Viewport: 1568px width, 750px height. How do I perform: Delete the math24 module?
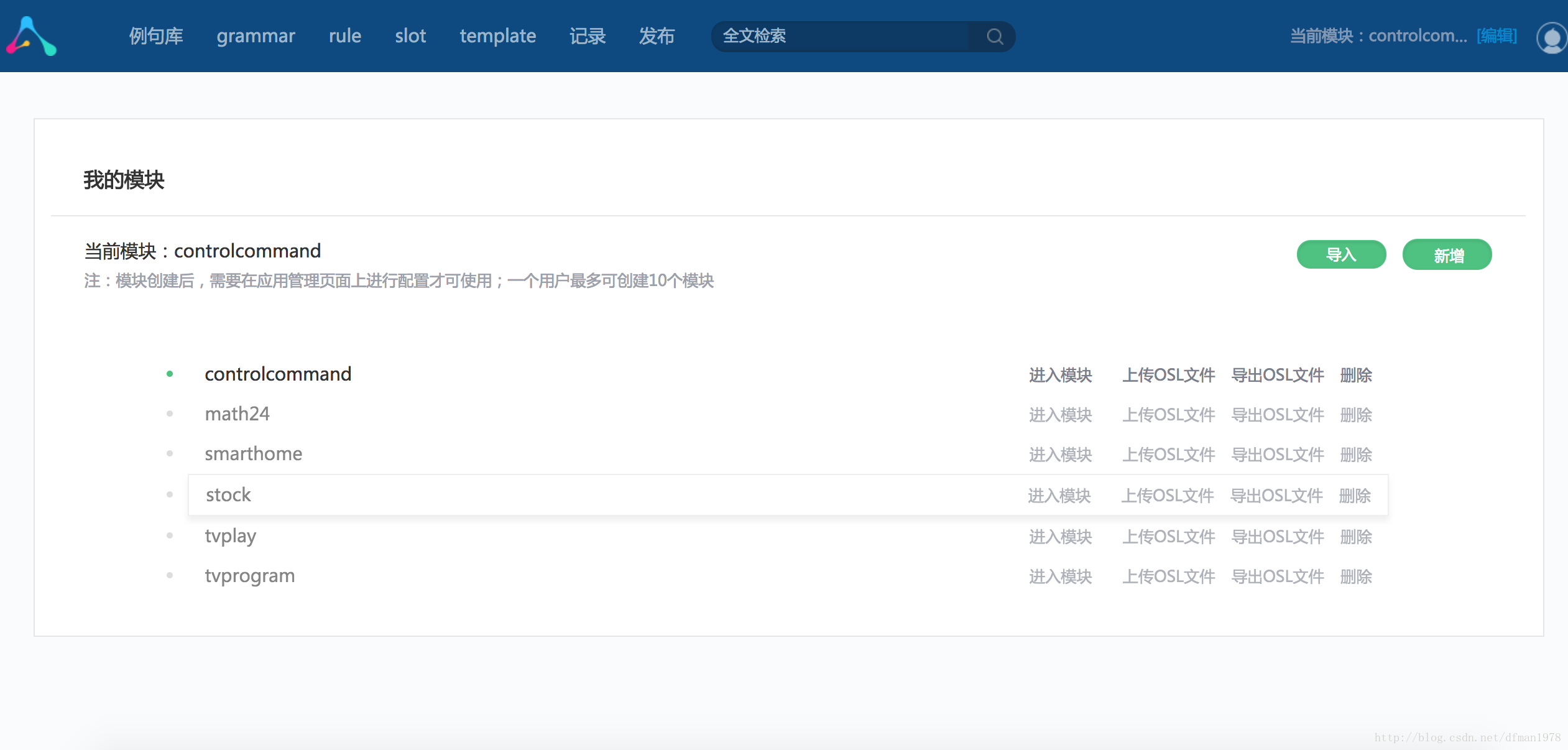tap(1355, 415)
